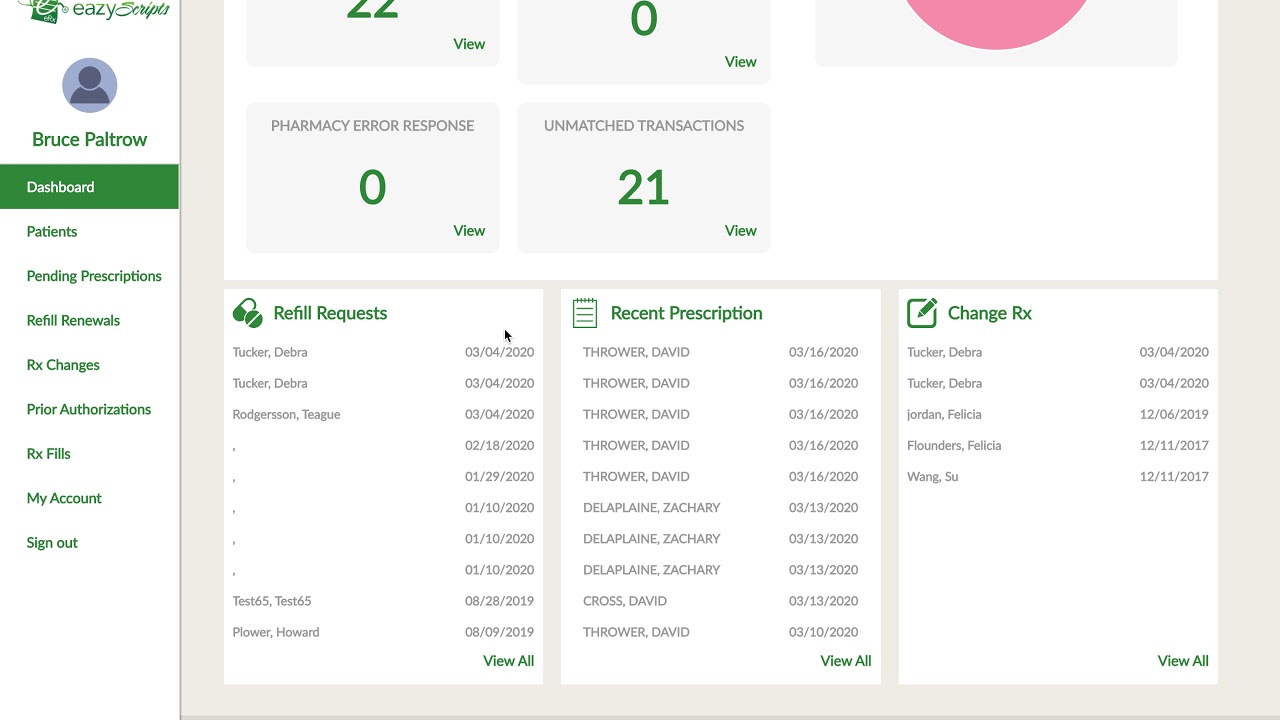Viewport: 1280px width, 720px height.
Task: Open My Account settings
Action: (64, 498)
